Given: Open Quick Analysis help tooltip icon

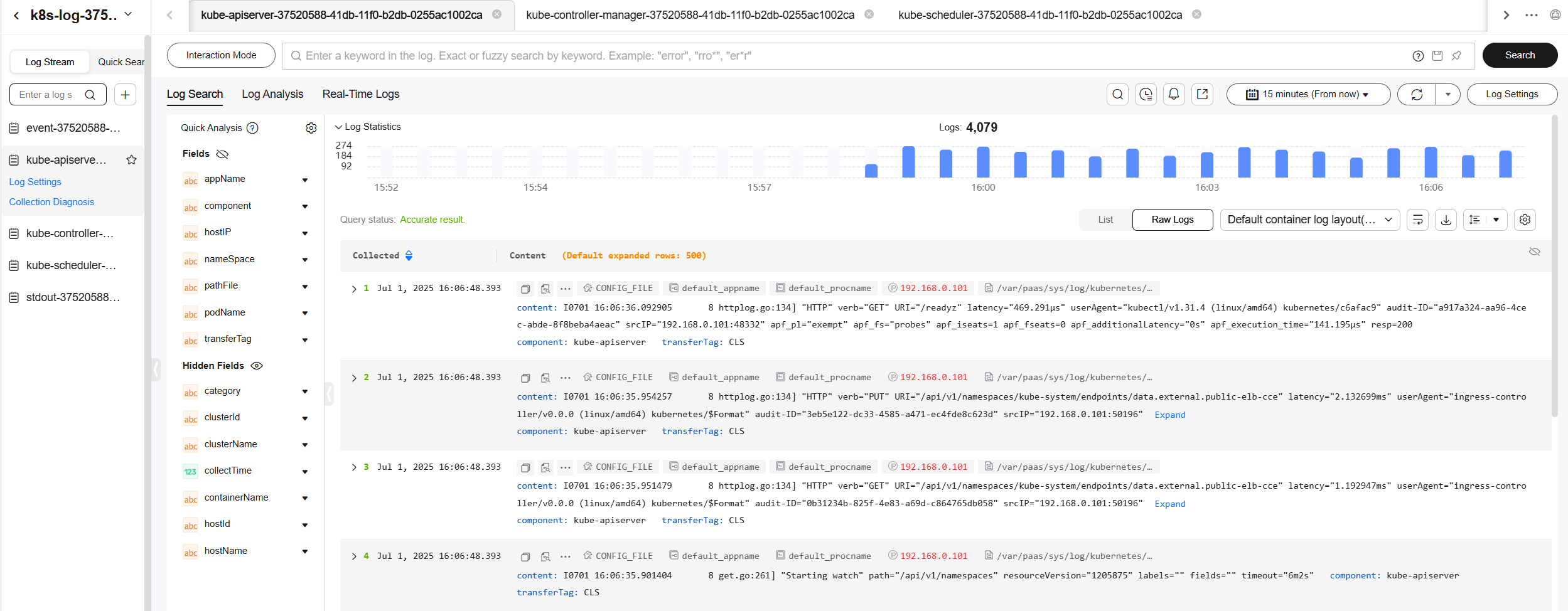Looking at the screenshot, I should 252,128.
